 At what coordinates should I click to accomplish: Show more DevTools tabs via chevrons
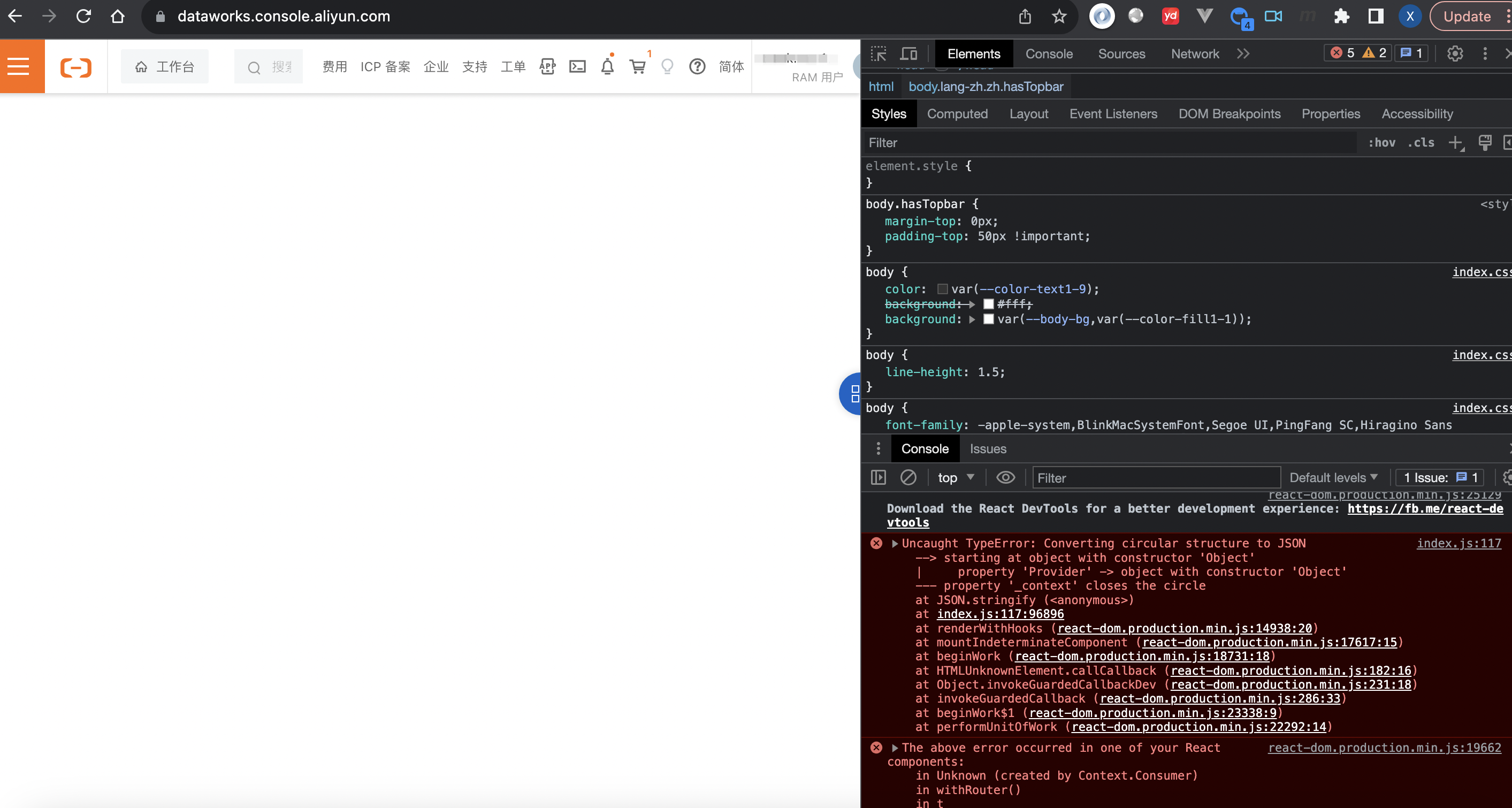pos(1243,54)
